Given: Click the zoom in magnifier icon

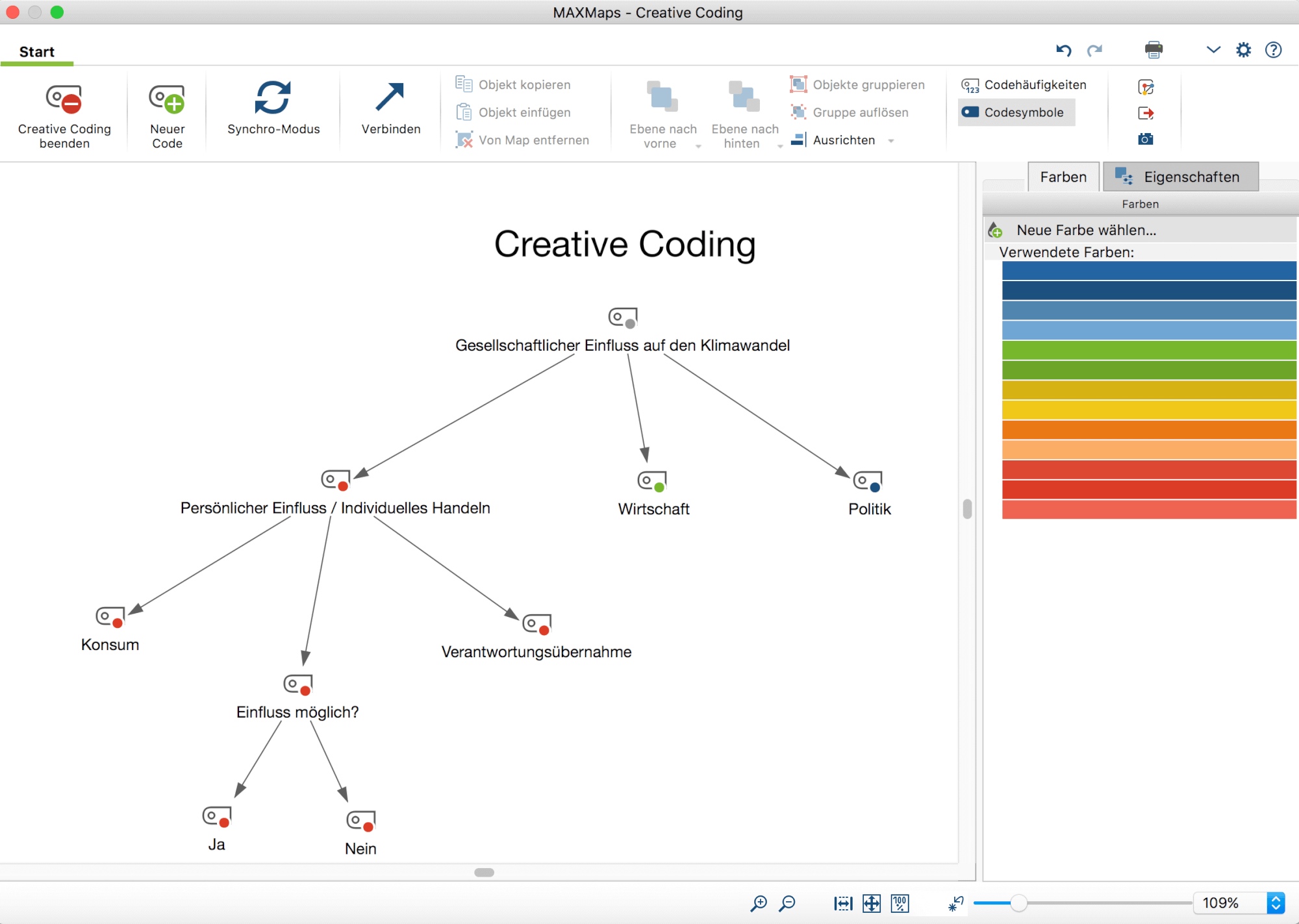Looking at the screenshot, I should tap(758, 903).
